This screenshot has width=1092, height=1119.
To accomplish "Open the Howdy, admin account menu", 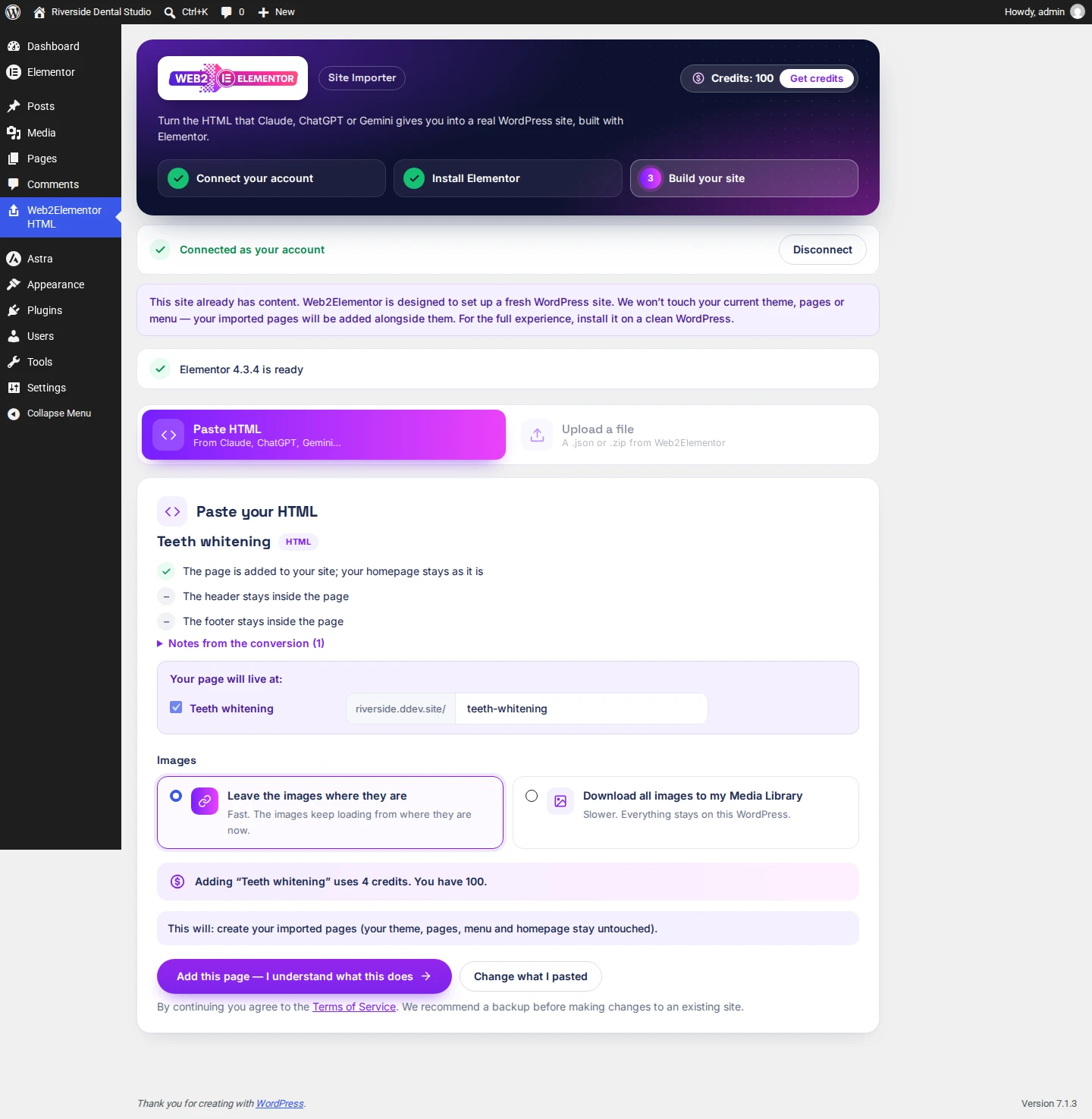I will tap(1044, 12).
